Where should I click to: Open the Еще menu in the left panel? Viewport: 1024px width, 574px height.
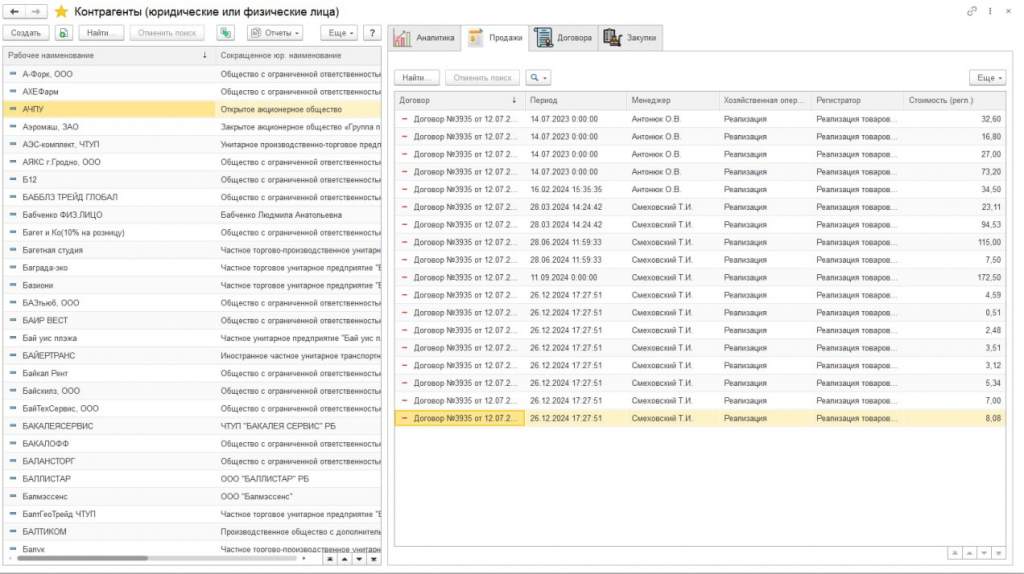tap(339, 33)
